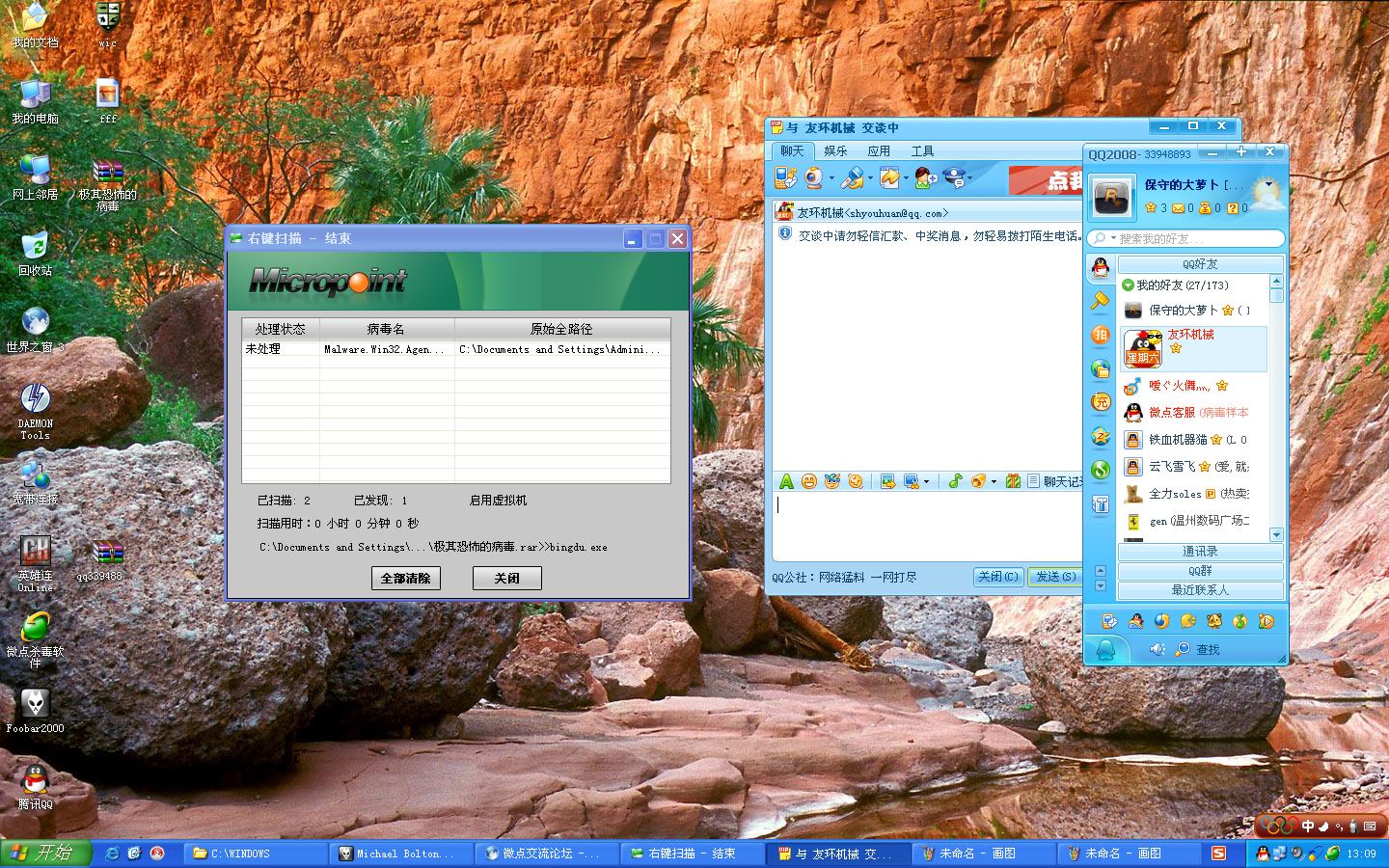This screenshot has height=868, width=1389.
Task: Expand the 通讯录 section
Action: 1200,552
